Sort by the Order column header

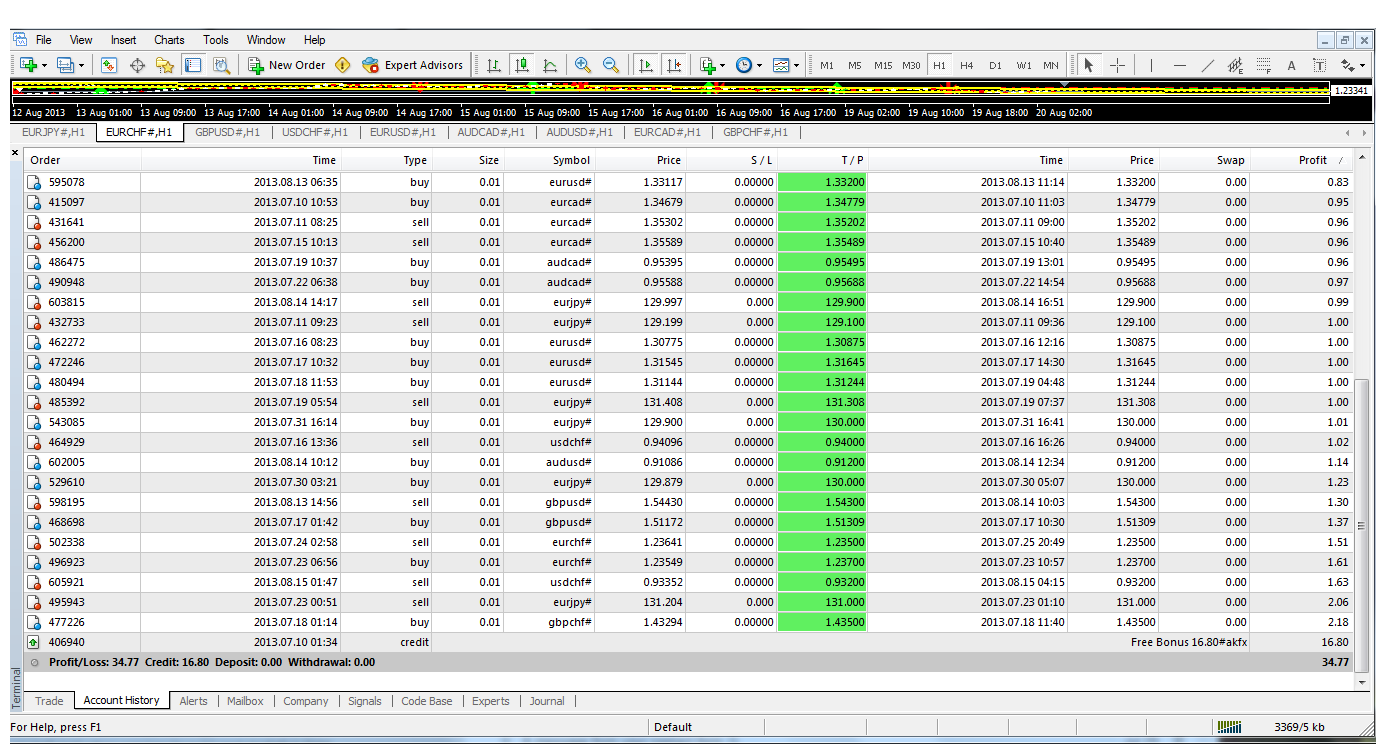click(x=82, y=160)
